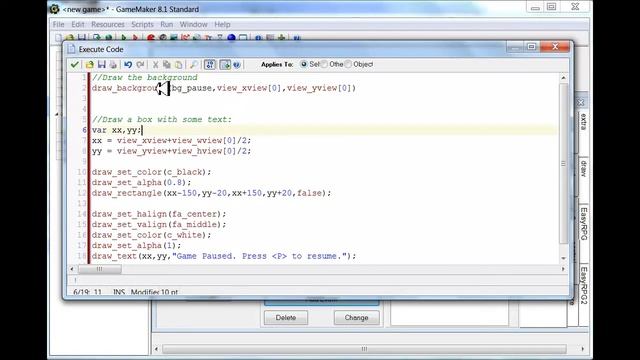The width and height of the screenshot is (640, 360).
Task: Create a path icon in main toolbar
Action: (185, 38)
